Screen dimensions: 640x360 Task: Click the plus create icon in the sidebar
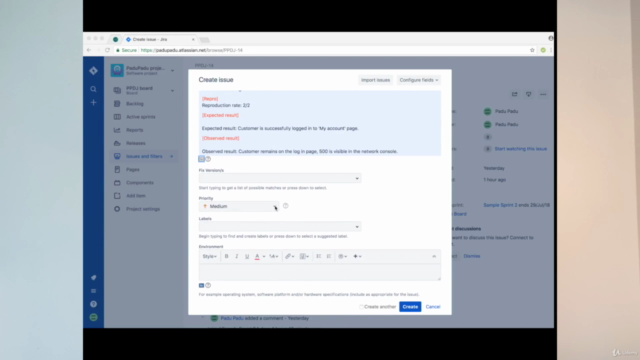tap(93, 102)
